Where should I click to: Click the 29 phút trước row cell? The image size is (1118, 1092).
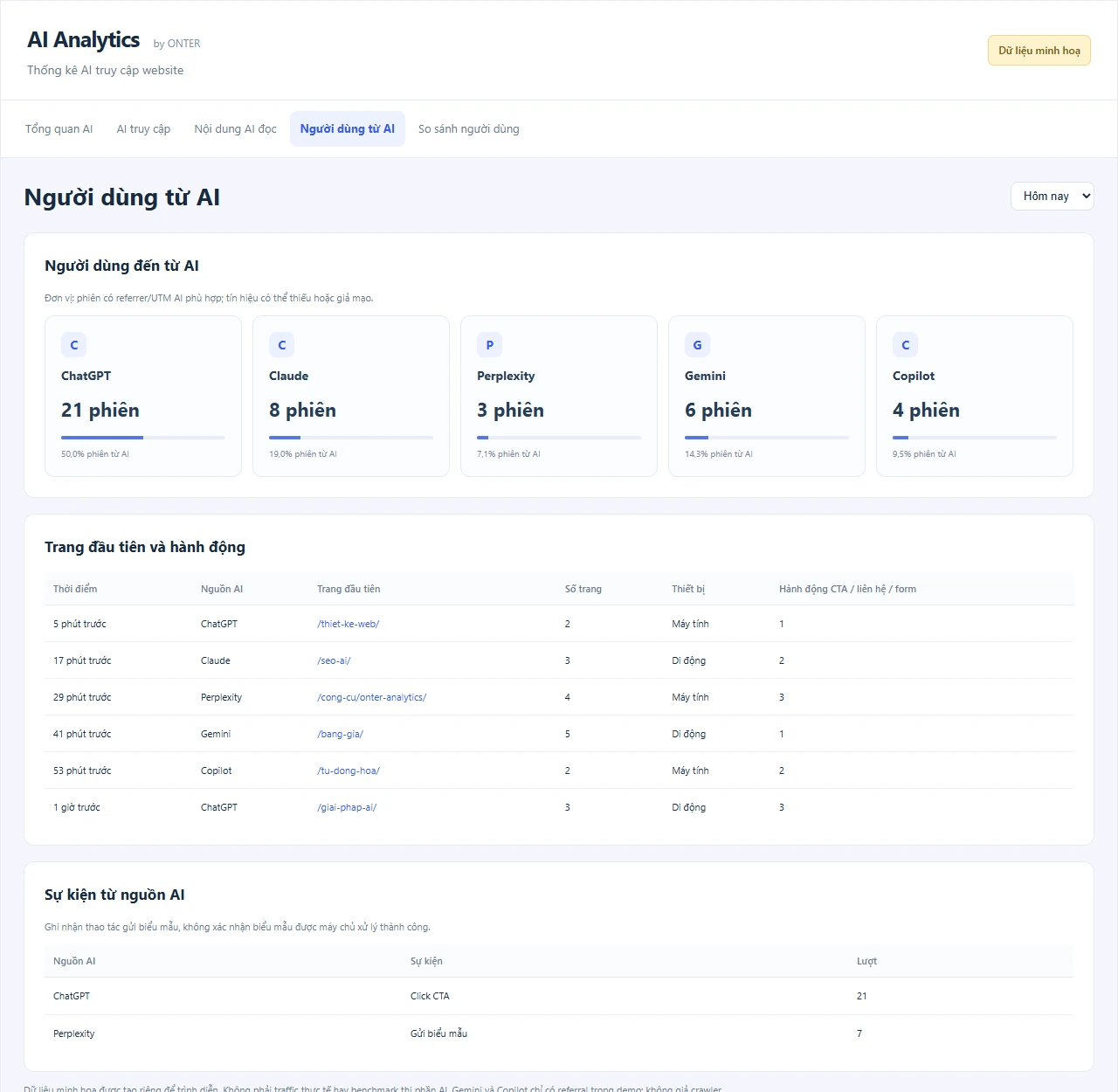click(x=82, y=697)
